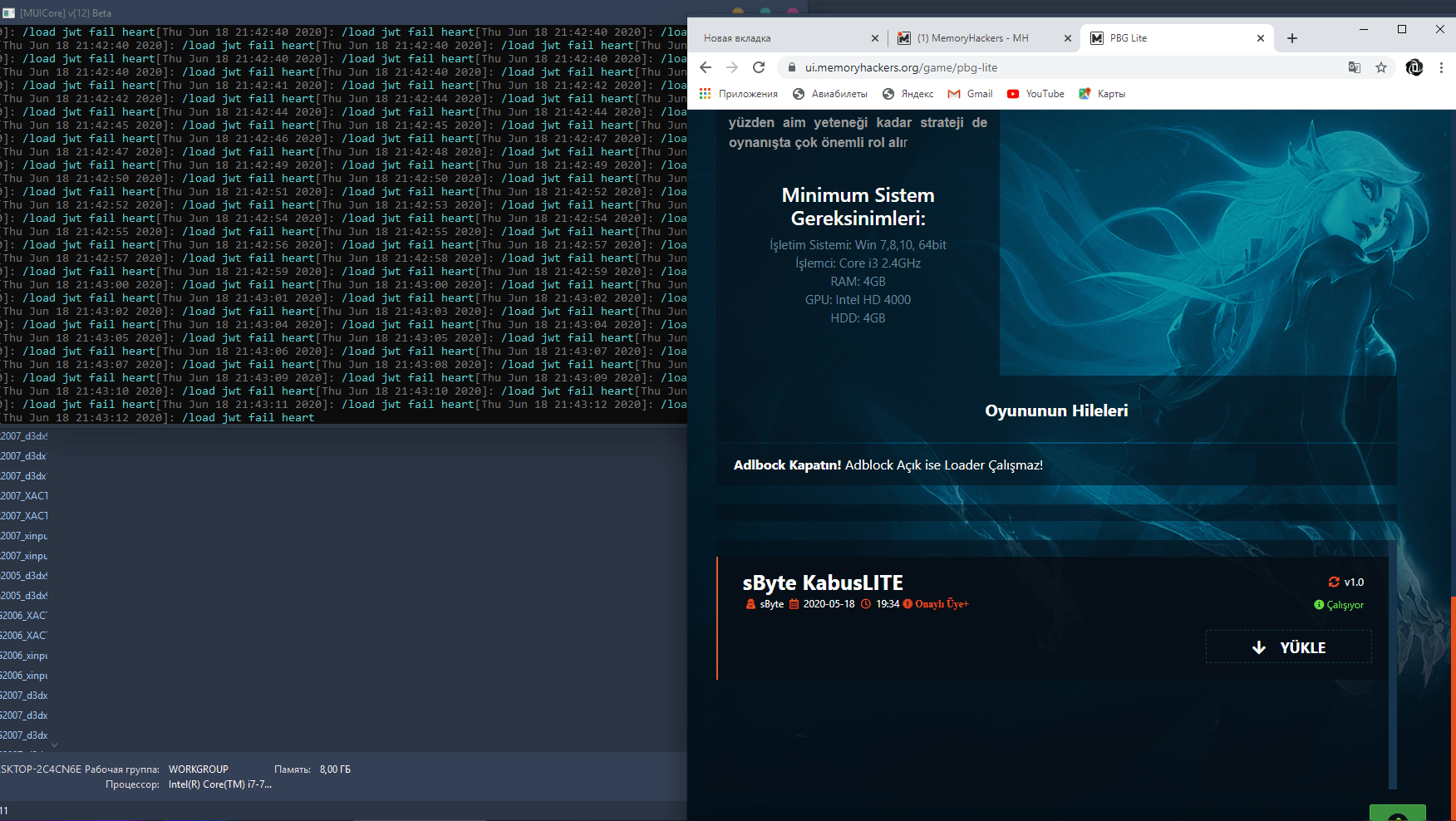Click the GPU: Intel HD 4000 line
The width and height of the screenshot is (1456, 821).
pyautogui.click(x=858, y=300)
